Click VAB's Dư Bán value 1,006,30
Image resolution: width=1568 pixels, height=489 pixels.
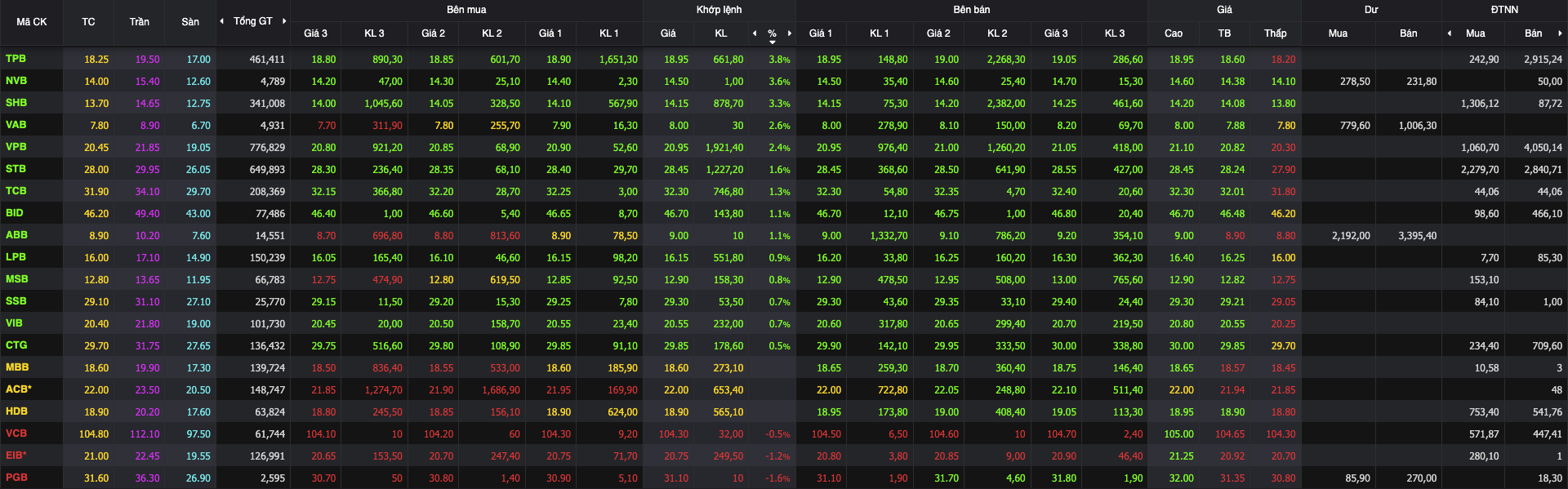click(1417, 126)
